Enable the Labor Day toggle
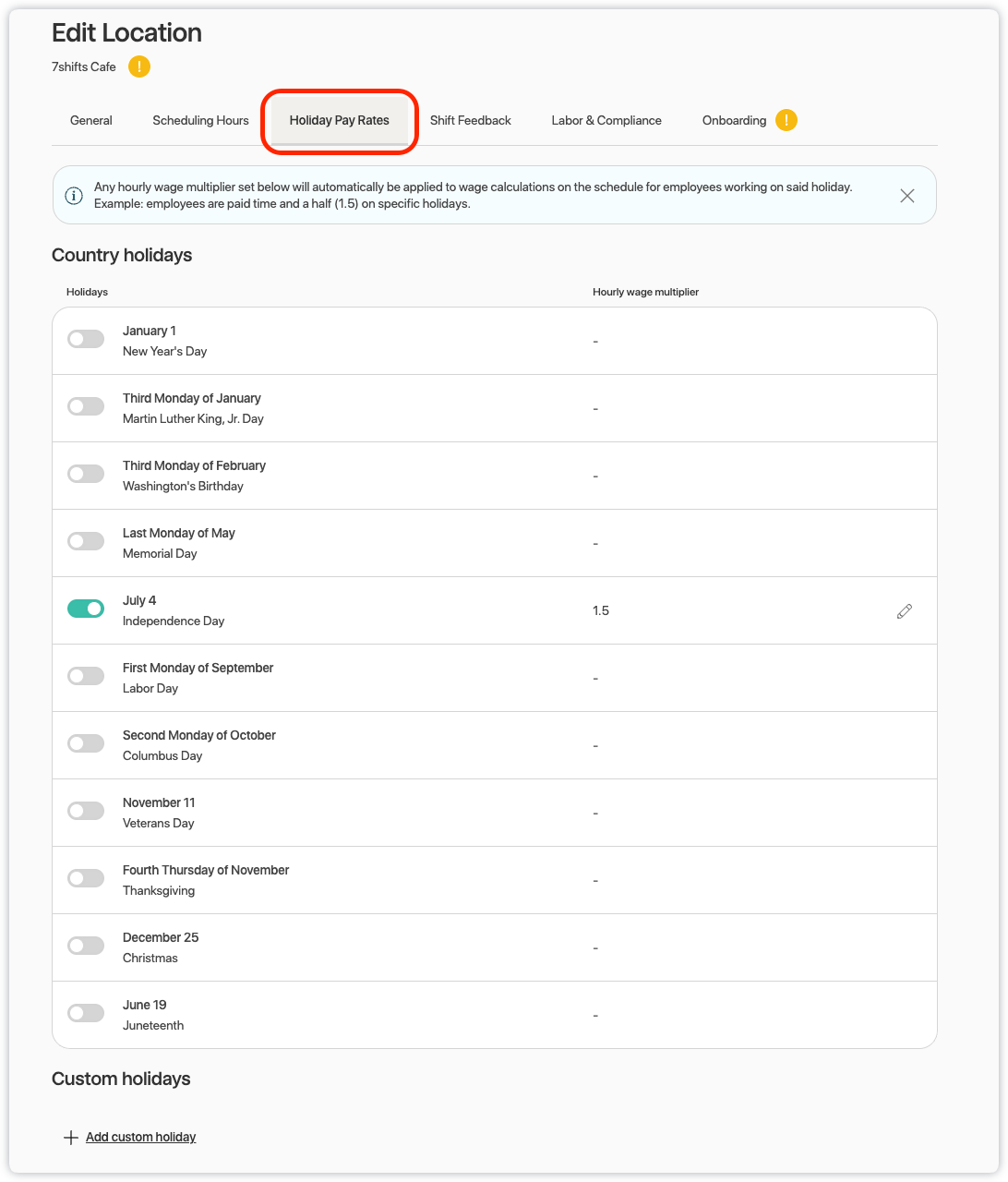This screenshot has width=1008, height=1182. [86, 676]
